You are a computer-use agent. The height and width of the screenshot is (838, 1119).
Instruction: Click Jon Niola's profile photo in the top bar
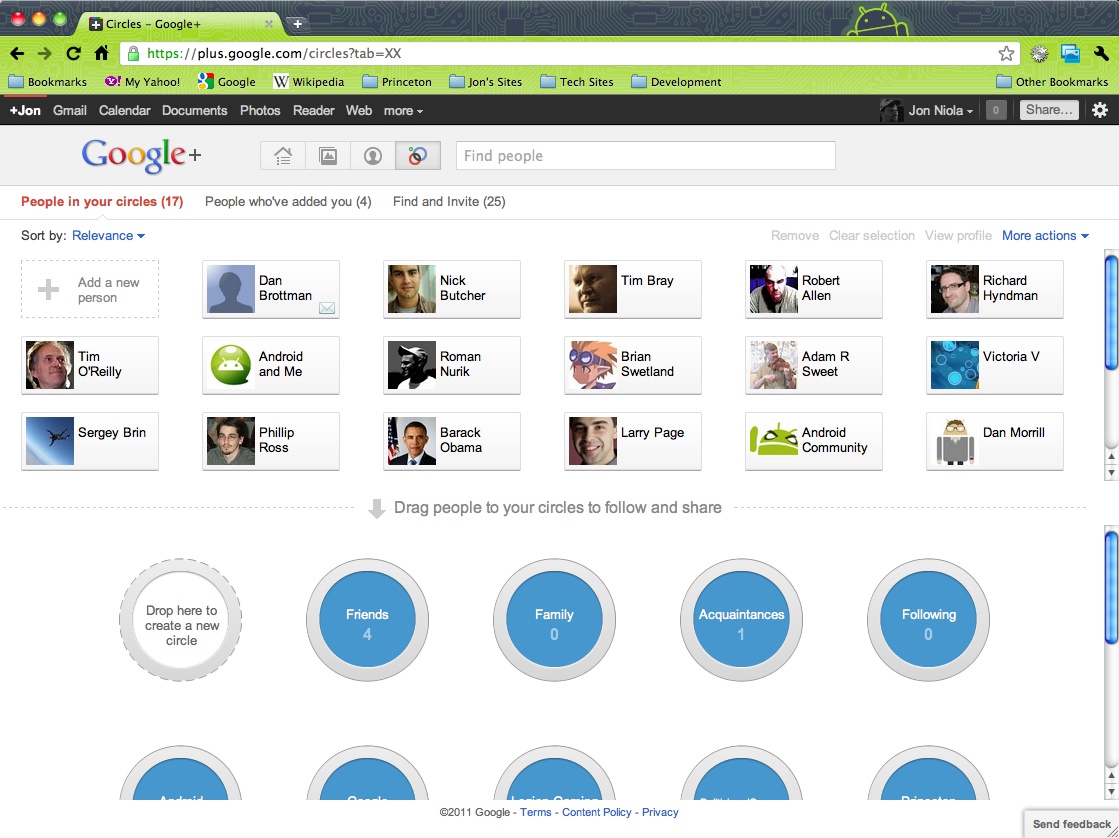[x=891, y=111]
